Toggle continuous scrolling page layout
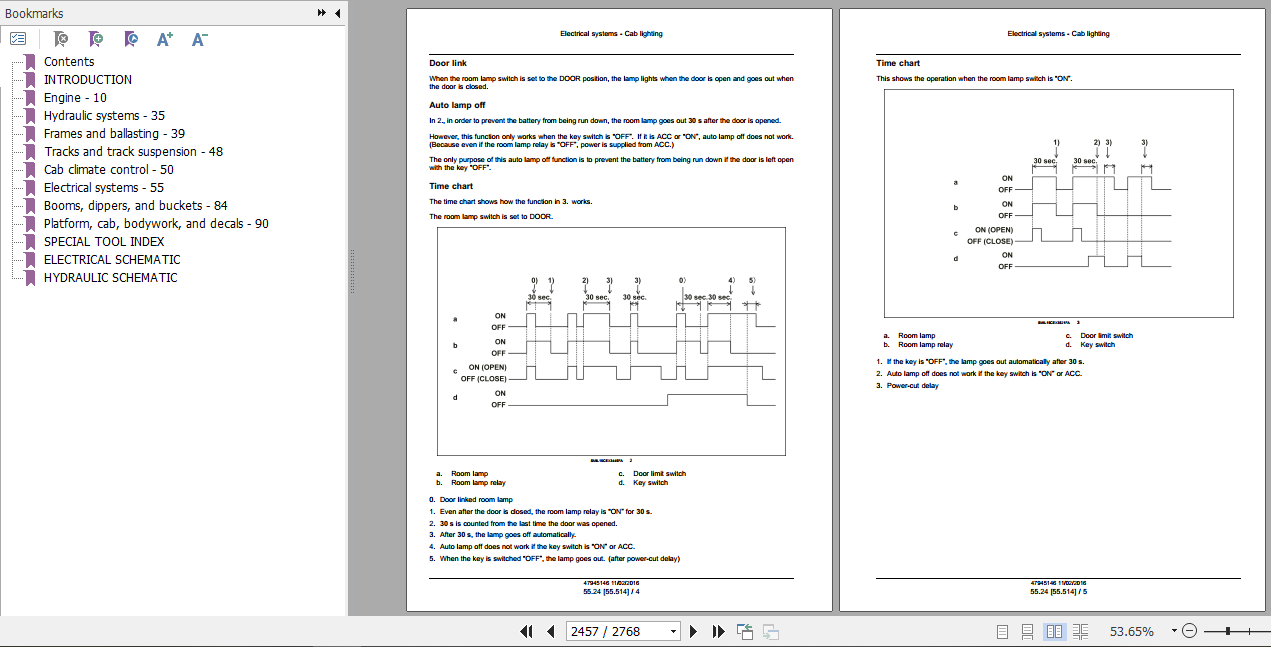Image resolution: width=1271 pixels, height=647 pixels. coord(1027,631)
